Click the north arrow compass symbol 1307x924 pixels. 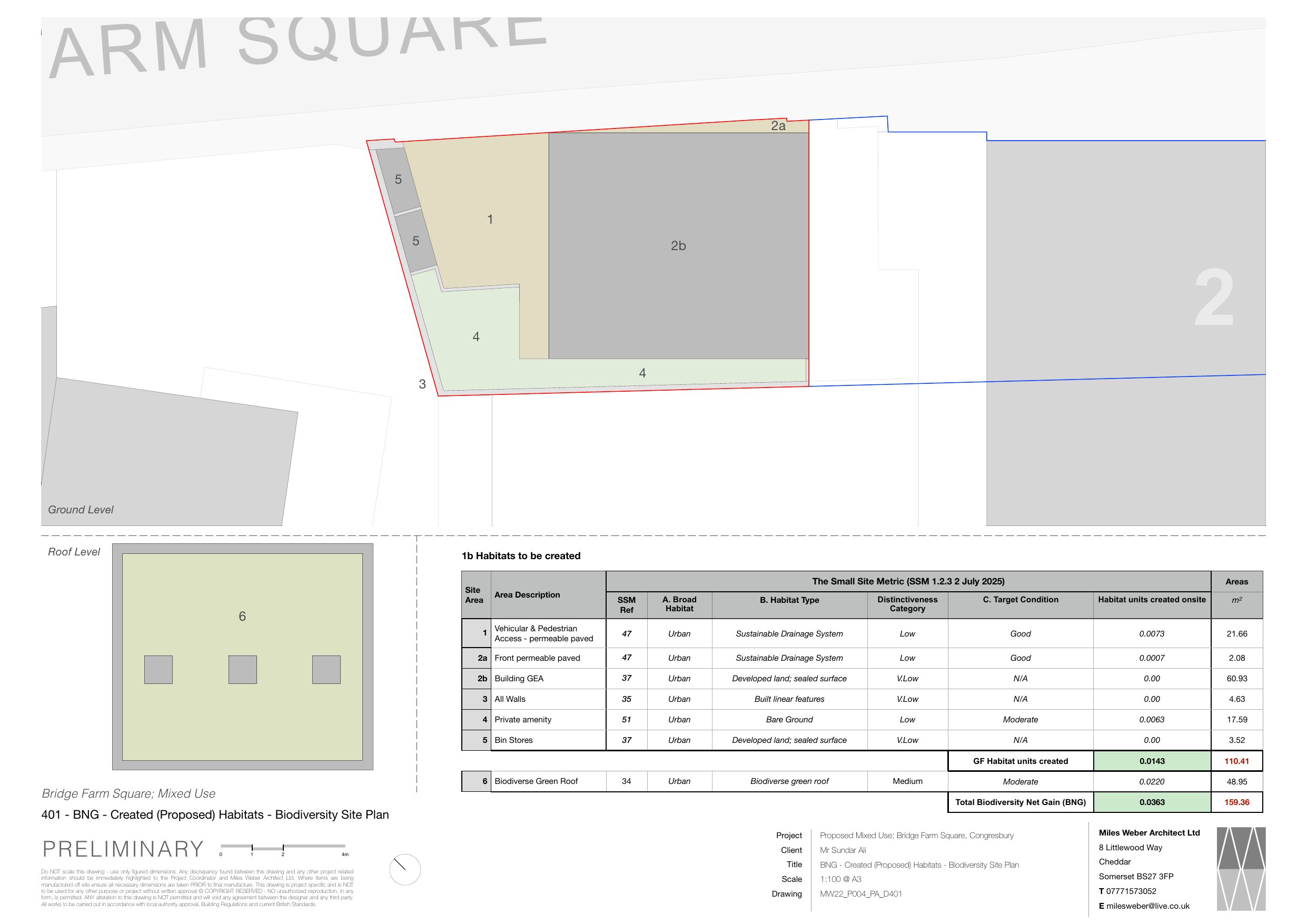pos(405,869)
